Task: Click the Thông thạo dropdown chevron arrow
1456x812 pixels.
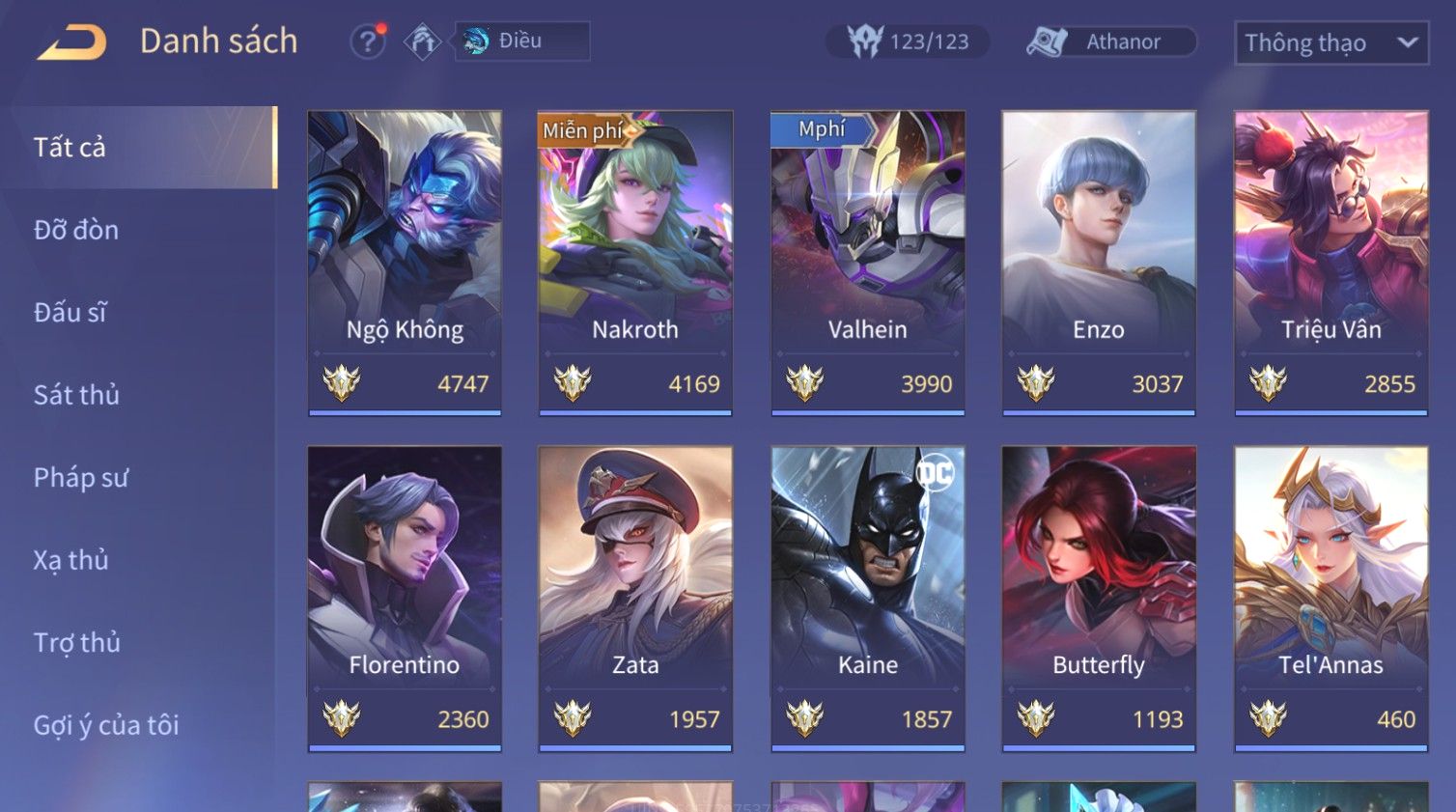Action: point(1408,42)
